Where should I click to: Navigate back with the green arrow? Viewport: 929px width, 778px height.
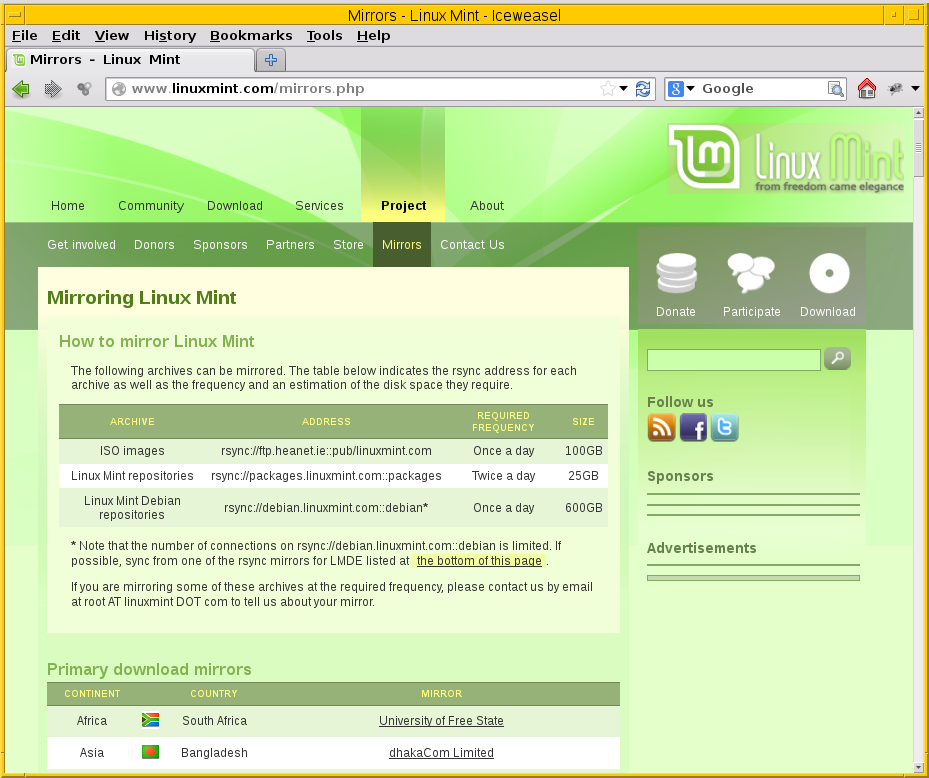20,89
